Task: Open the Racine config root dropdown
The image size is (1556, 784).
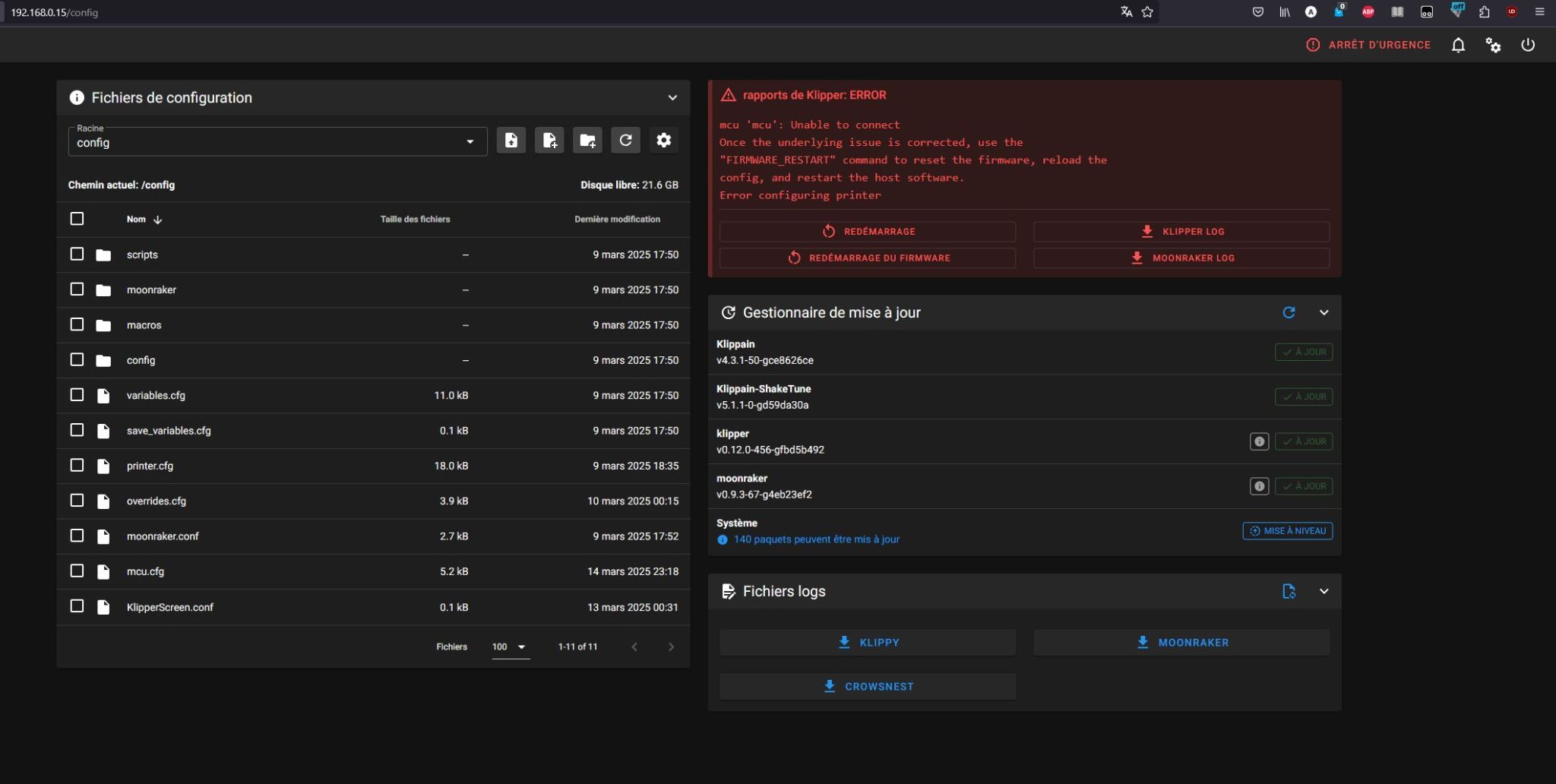Action: coord(277,141)
